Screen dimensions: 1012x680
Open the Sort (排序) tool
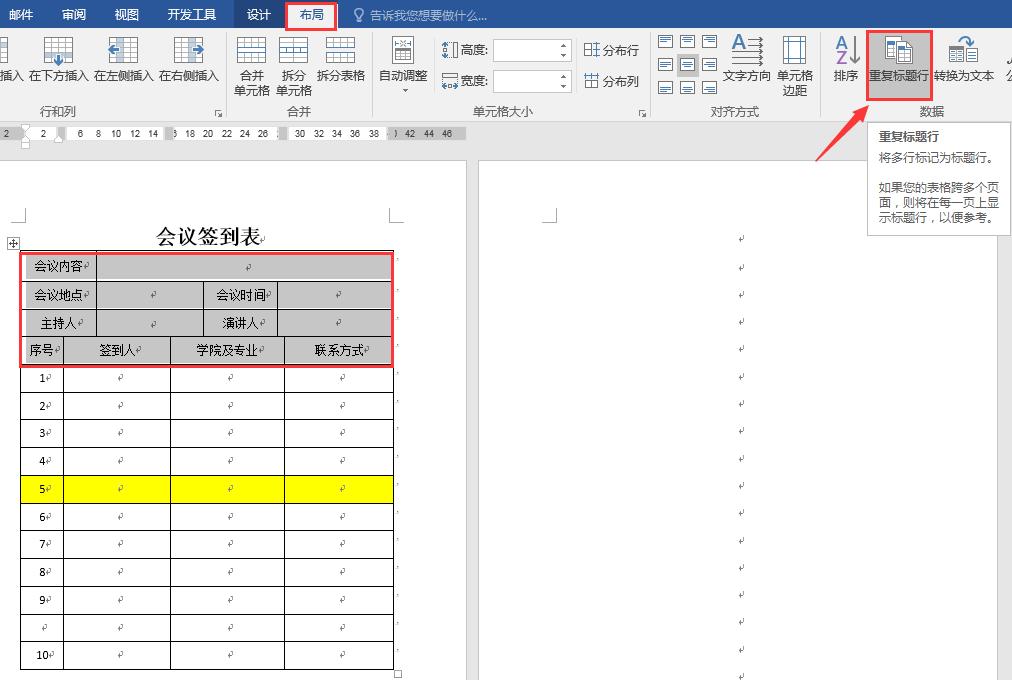pos(846,62)
